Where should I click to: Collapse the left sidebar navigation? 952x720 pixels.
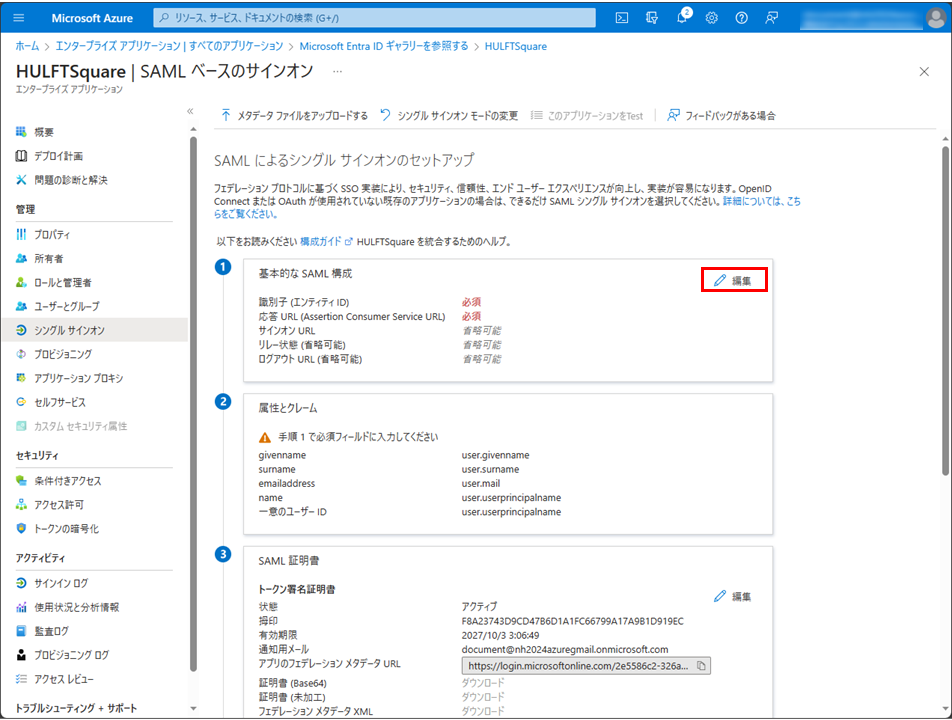click(x=190, y=111)
